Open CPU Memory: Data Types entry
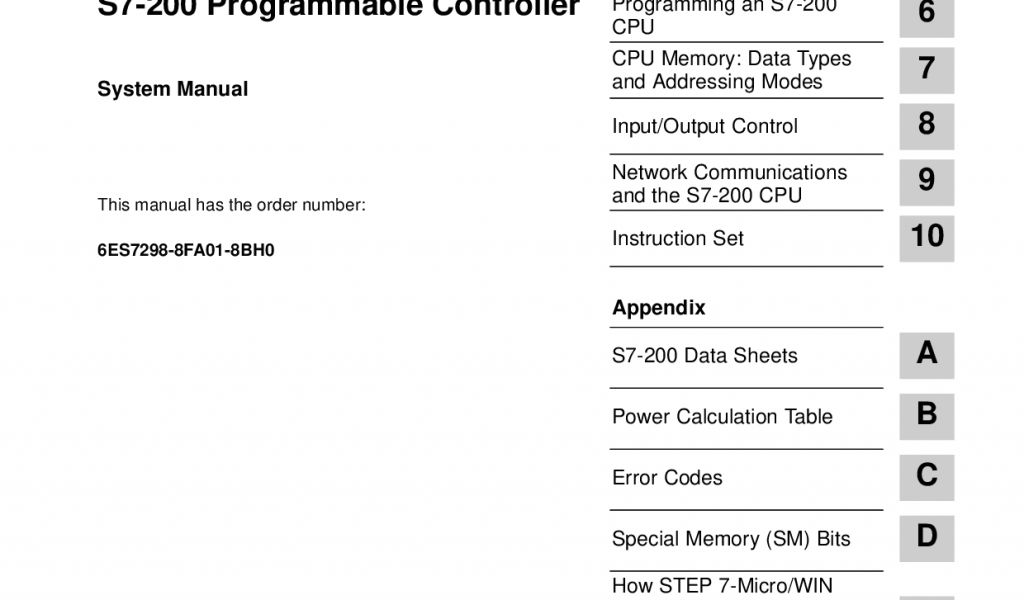Viewport: 1024px width, 600px height. pos(731,70)
